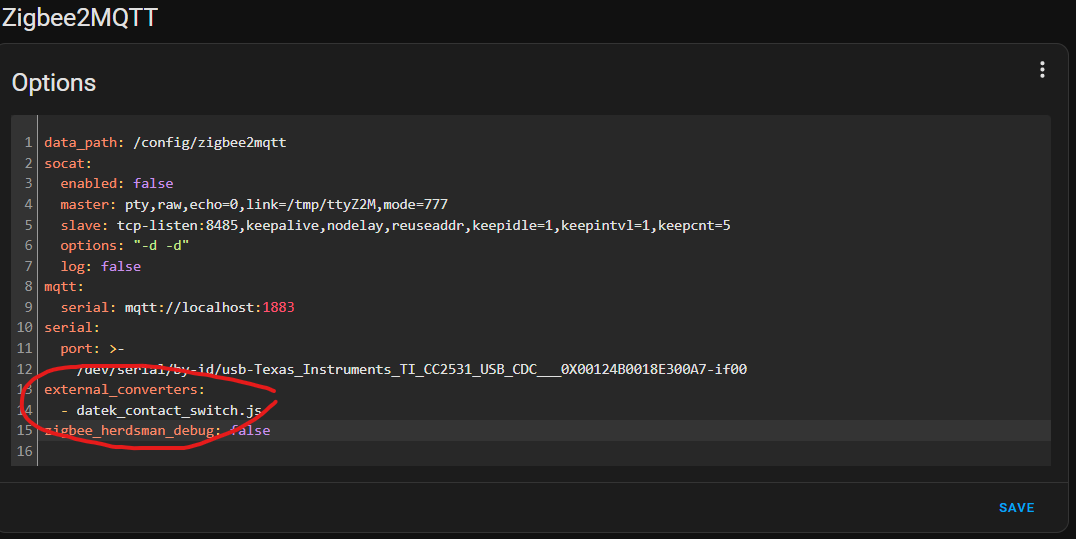Click the options "-d -d" value
The height and width of the screenshot is (539, 1076).
[161, 246]
